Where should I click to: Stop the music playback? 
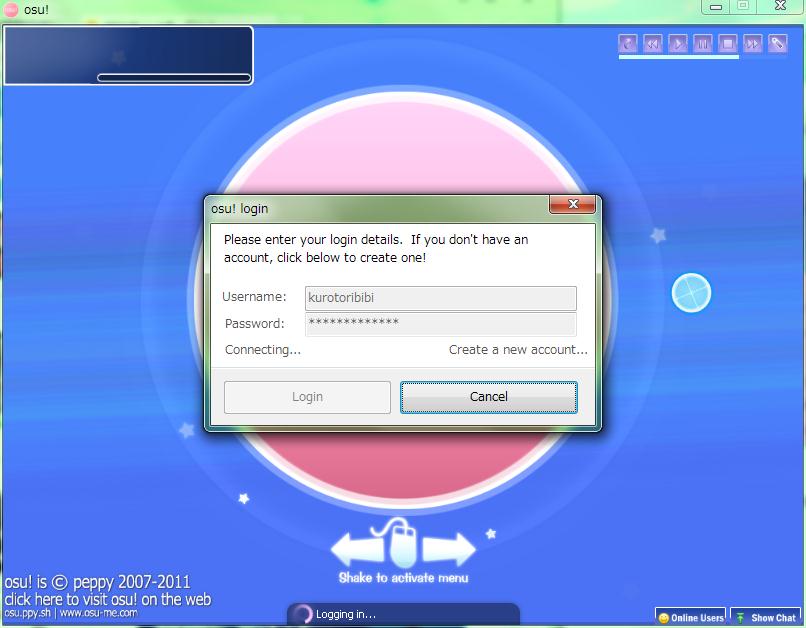(728, 44)
